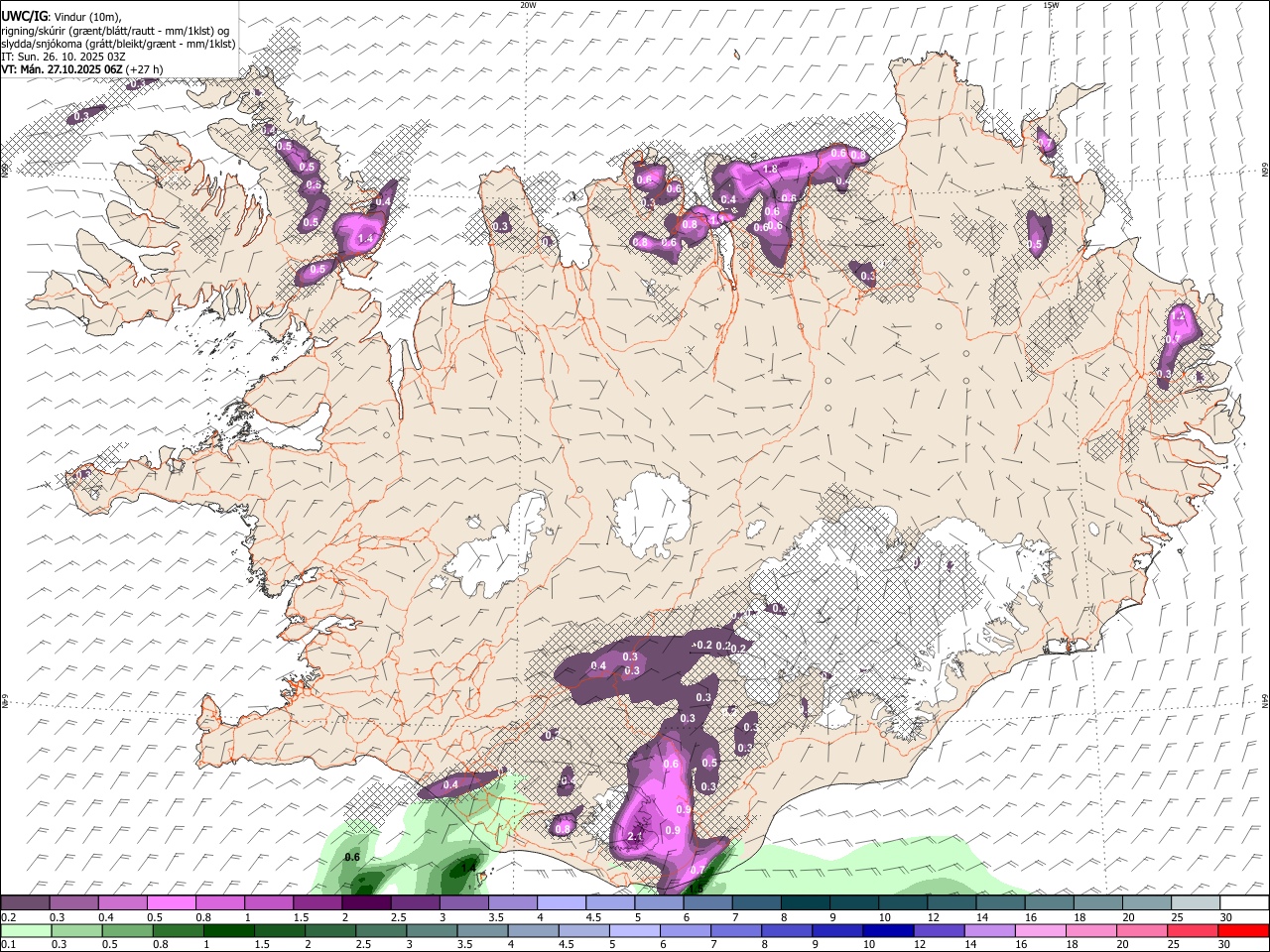Click the 1.4 value in the pink Westfjords blob
This screenshot has width=1270, height=952.
[x=364, y=238]
